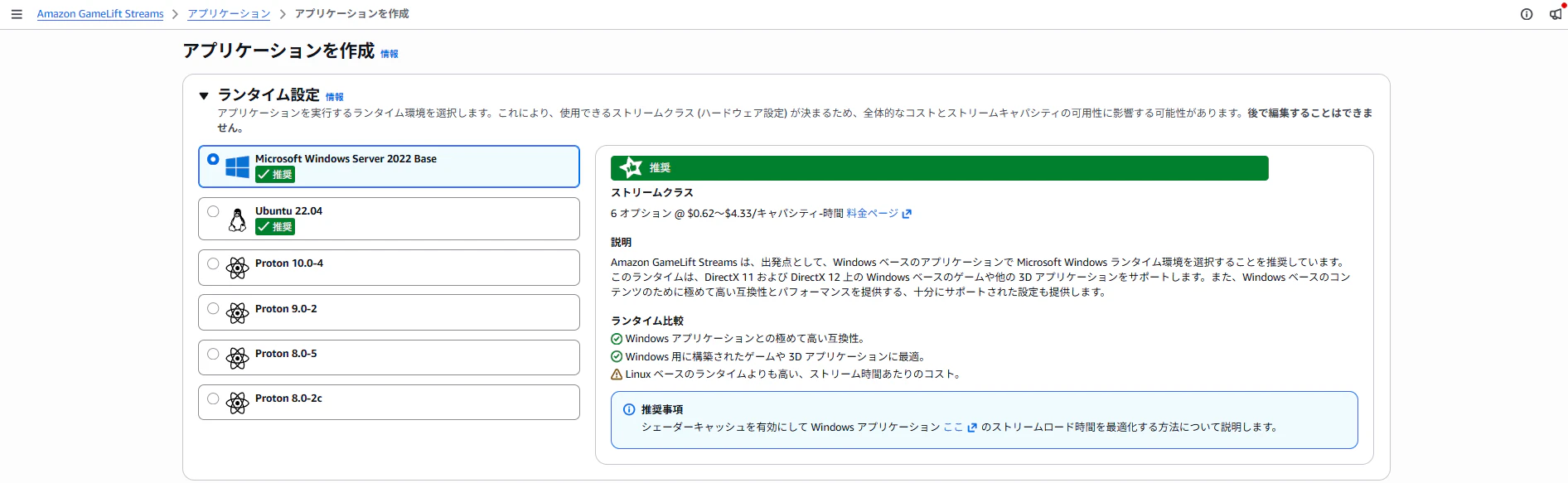Viewport: 1568px width, 483px height.
Task: Click the info circle icon in top bar
Action: (x=1527, y=14)
